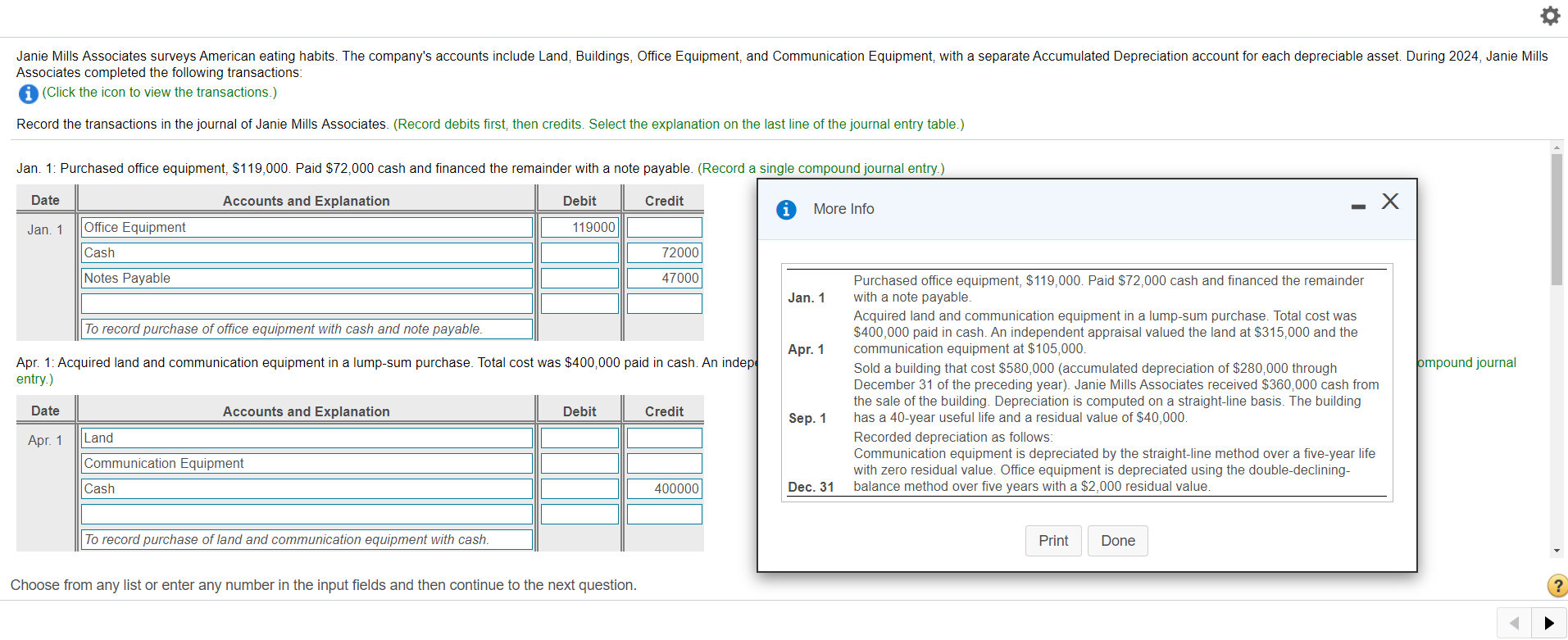Select the Land account field
The image size is (1568, 640).
point(307,438)
